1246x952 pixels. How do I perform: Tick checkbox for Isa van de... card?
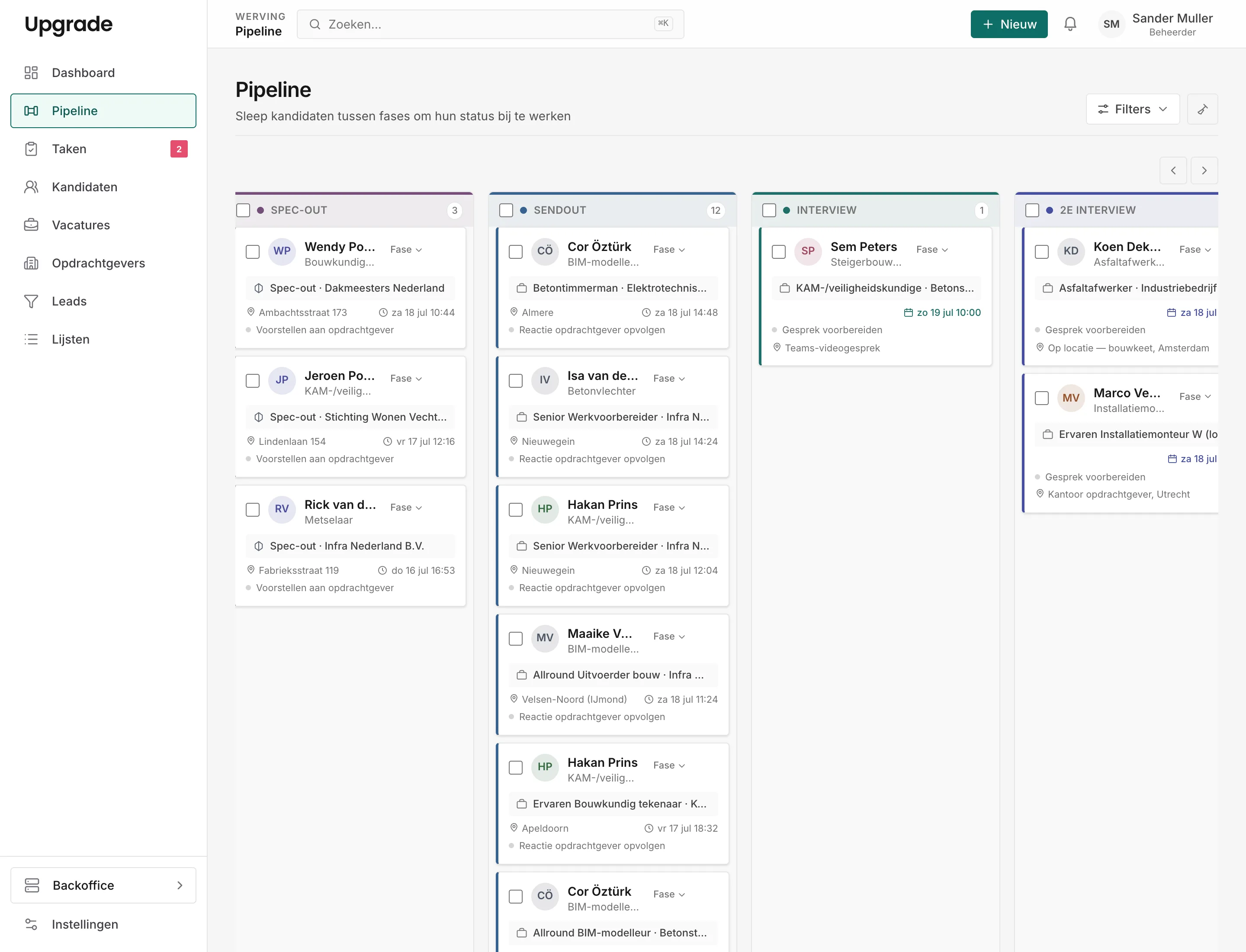coord(516,381)
